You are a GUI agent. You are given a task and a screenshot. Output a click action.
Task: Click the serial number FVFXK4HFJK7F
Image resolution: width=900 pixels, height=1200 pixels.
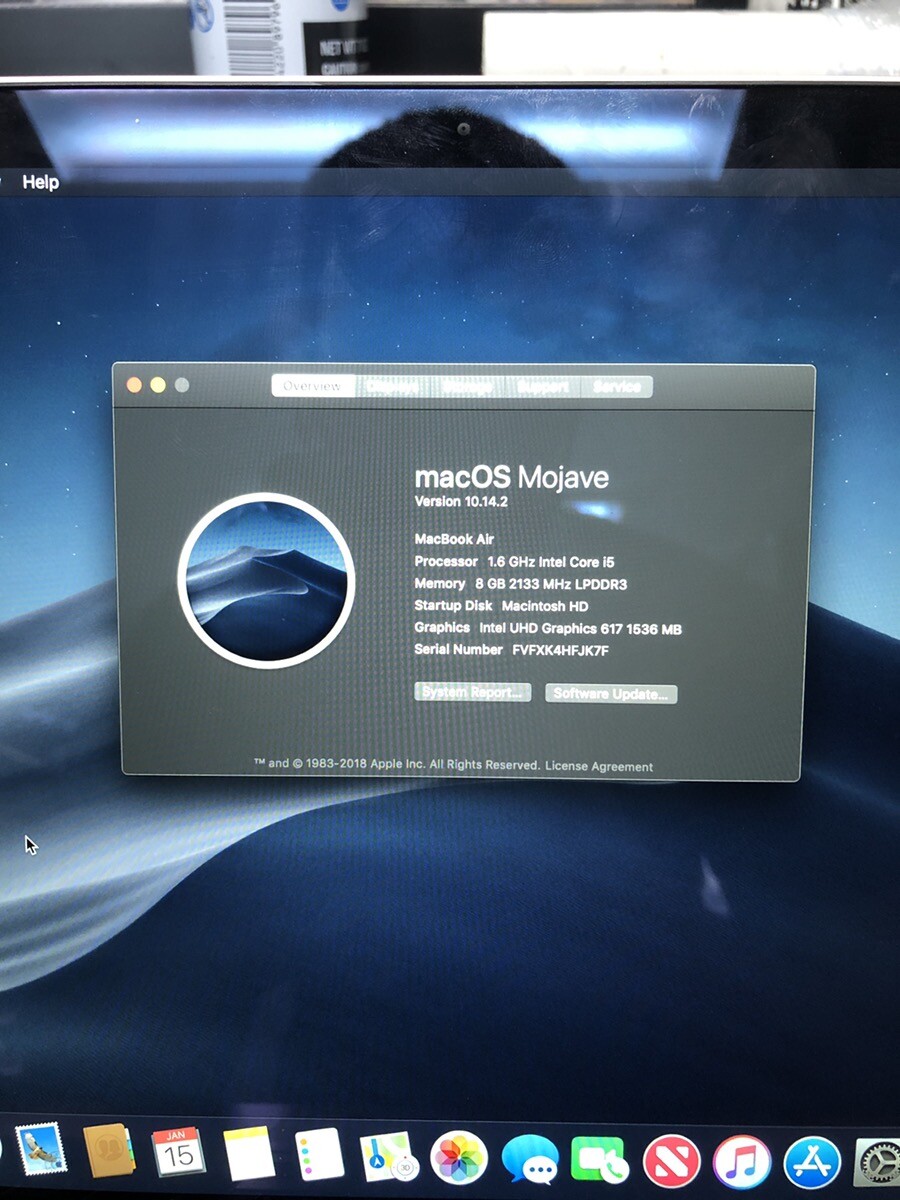point(560,650)
